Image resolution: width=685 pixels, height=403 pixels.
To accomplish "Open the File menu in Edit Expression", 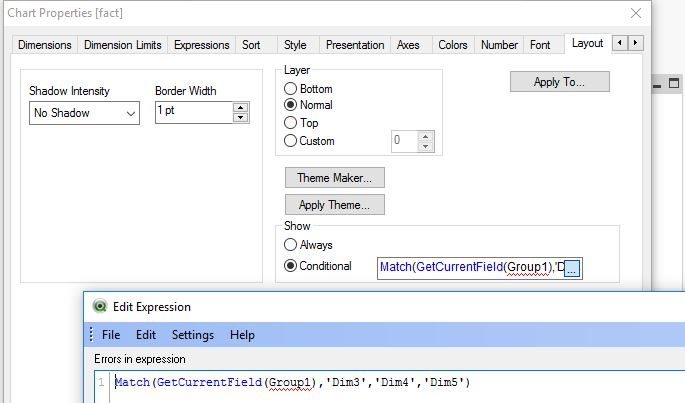I will 111,335.
